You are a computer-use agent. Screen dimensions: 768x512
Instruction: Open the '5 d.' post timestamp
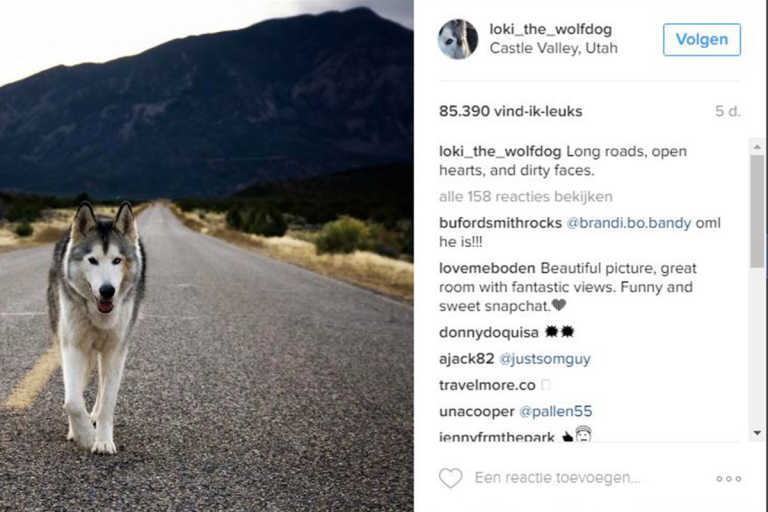[727, 111]
